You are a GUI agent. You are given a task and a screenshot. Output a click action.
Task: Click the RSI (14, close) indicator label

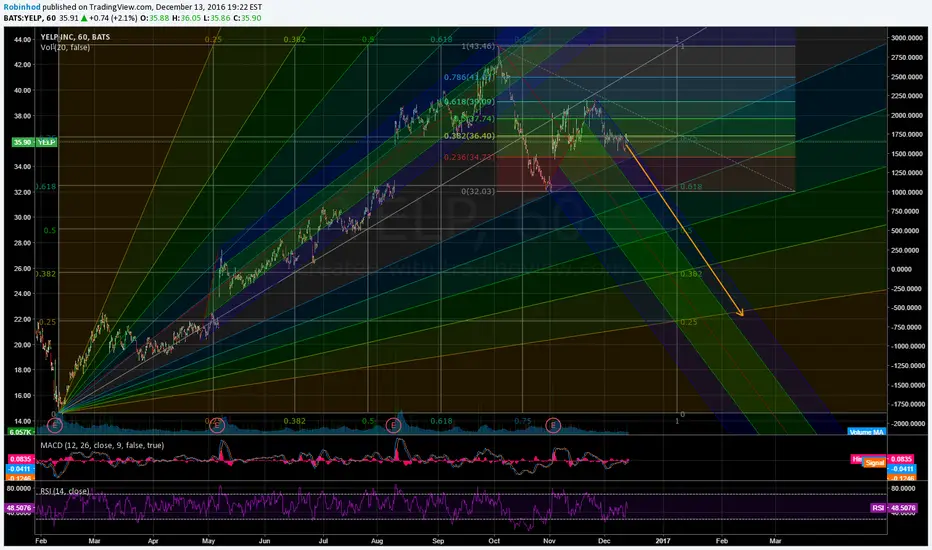click(64, 491)
